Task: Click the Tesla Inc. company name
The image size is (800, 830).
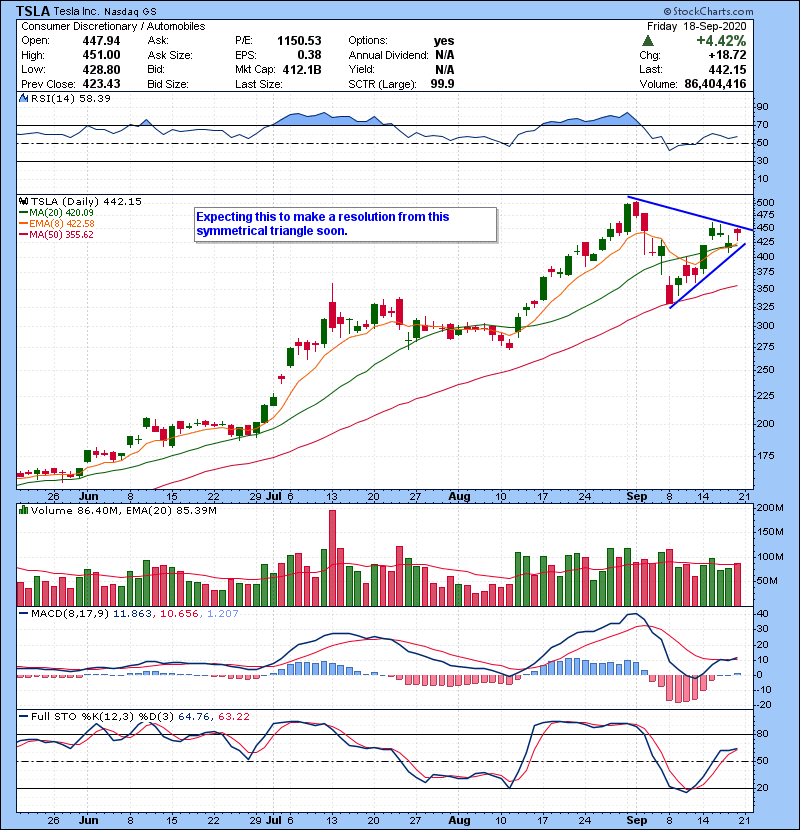Action: (76, 11)
